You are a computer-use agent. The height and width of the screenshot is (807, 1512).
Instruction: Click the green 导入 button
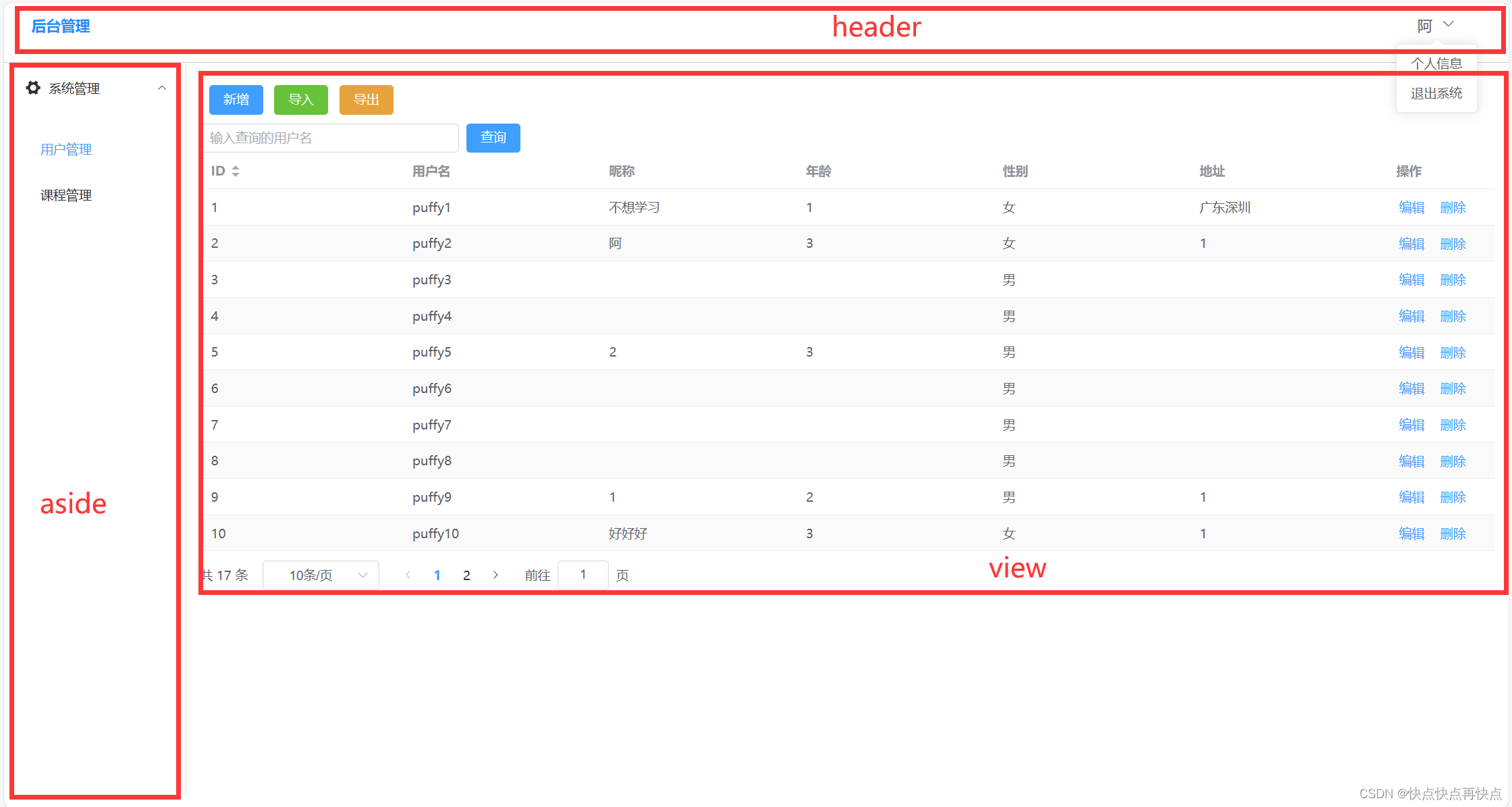pos(301,99)
